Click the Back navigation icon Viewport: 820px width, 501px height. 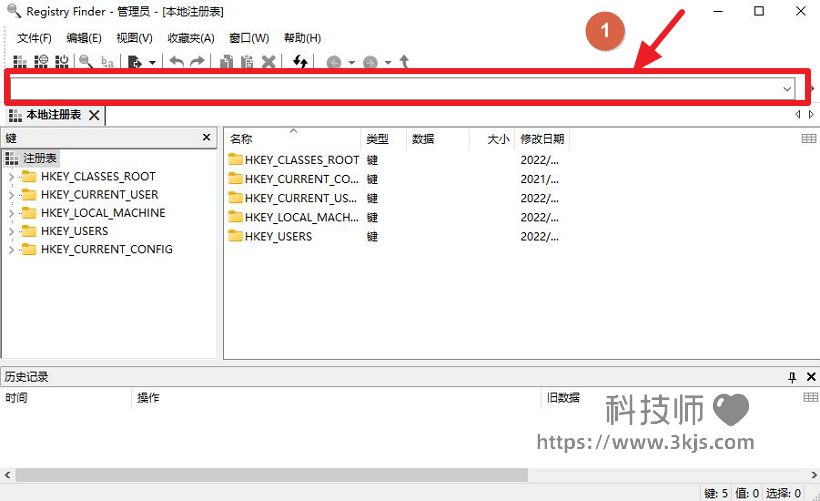334,63
